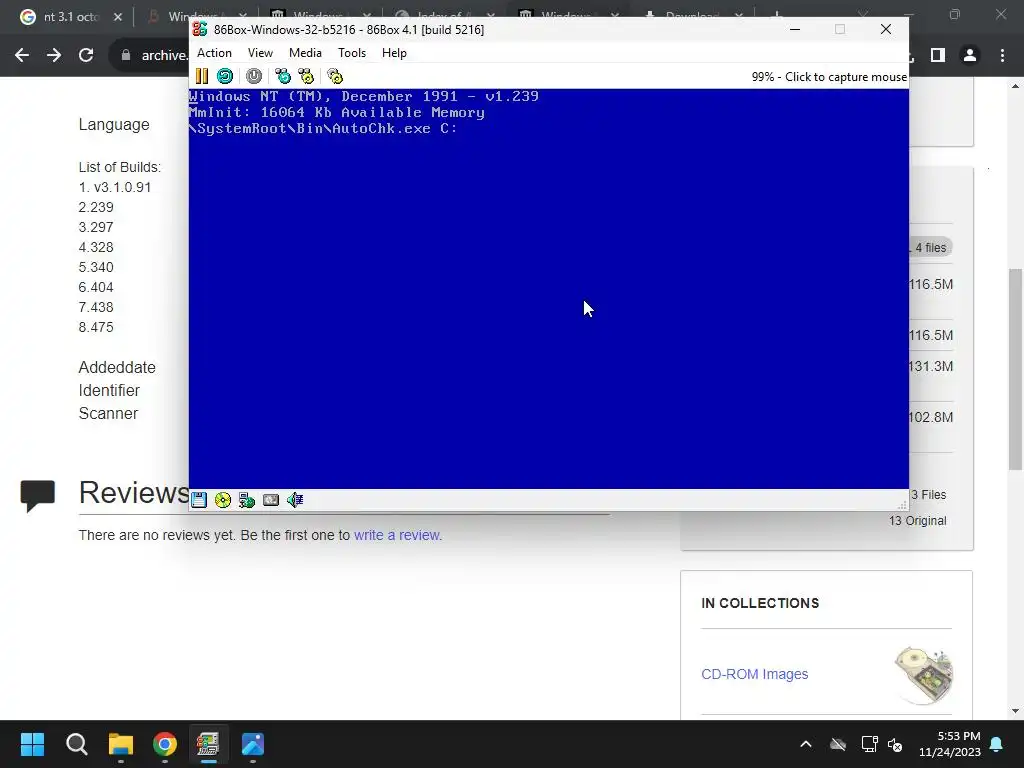Open Chrome's three-dot menu
This screenshot has height=768, width=1024.
point(1002,56)
